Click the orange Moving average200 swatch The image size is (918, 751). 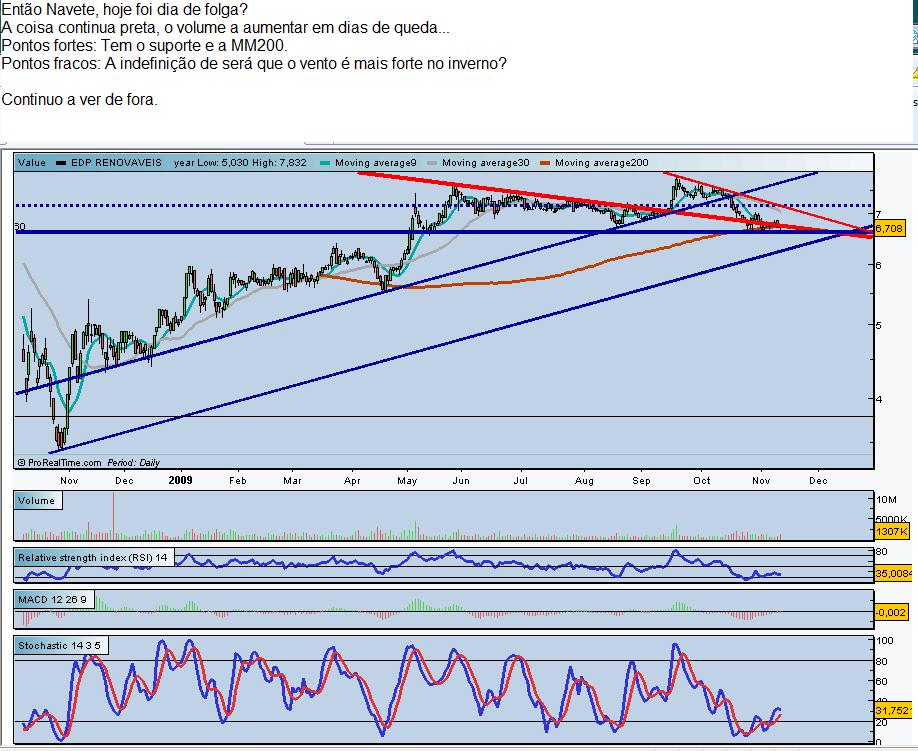545,163
